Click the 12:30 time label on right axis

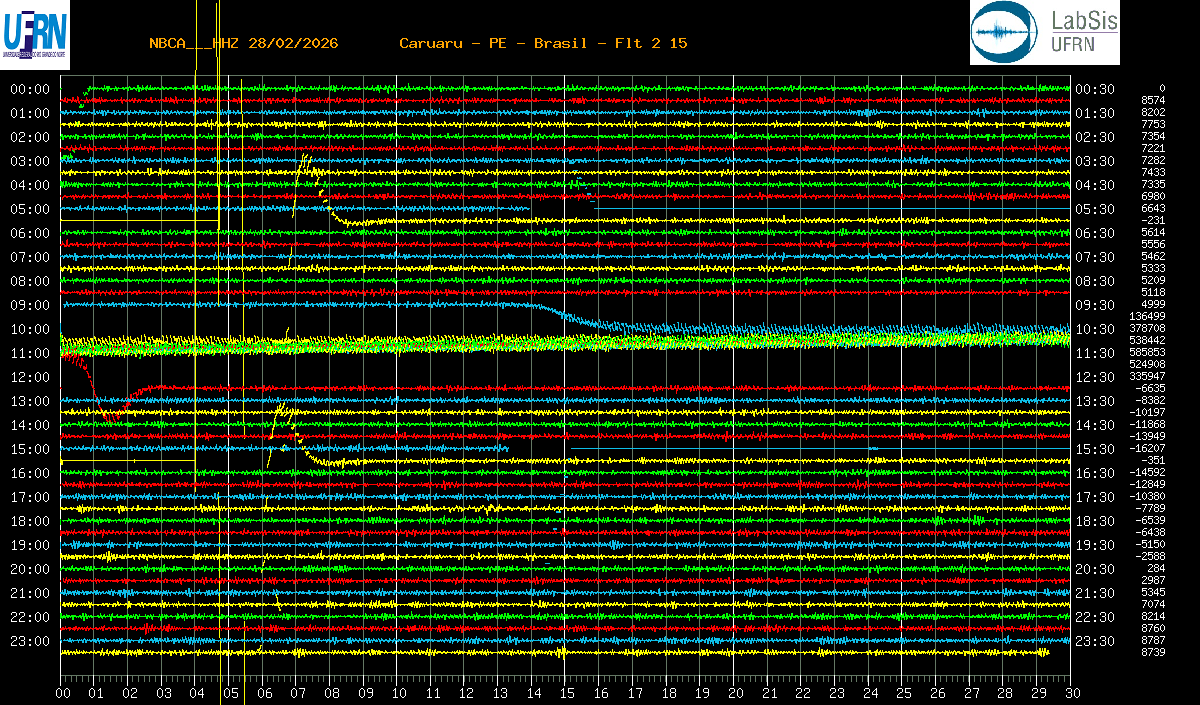tap(1095, 377)
